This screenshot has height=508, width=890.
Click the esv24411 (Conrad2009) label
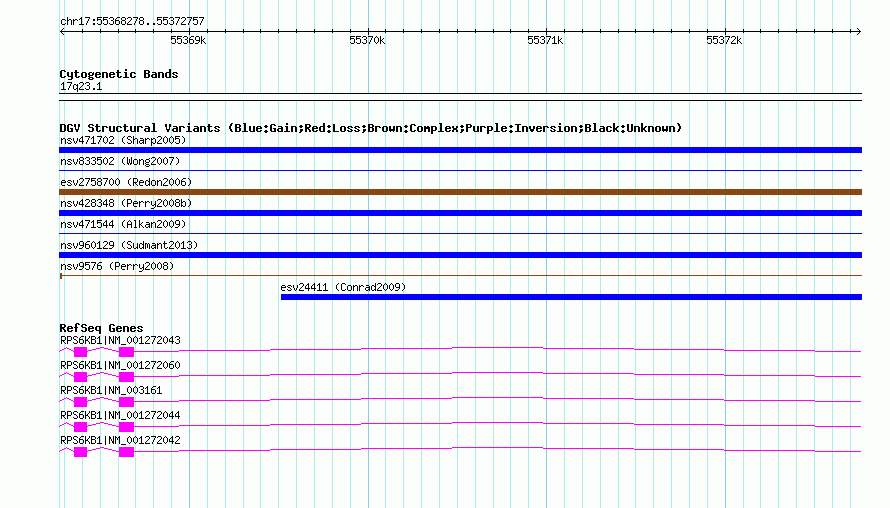coord(343,287)
